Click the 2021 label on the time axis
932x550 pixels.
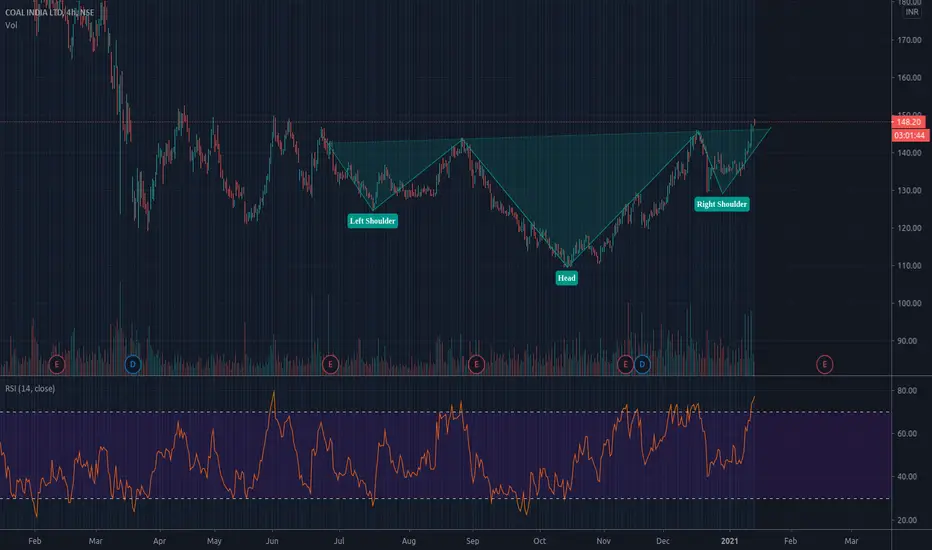pyautogui.click(x=729, y=541)
